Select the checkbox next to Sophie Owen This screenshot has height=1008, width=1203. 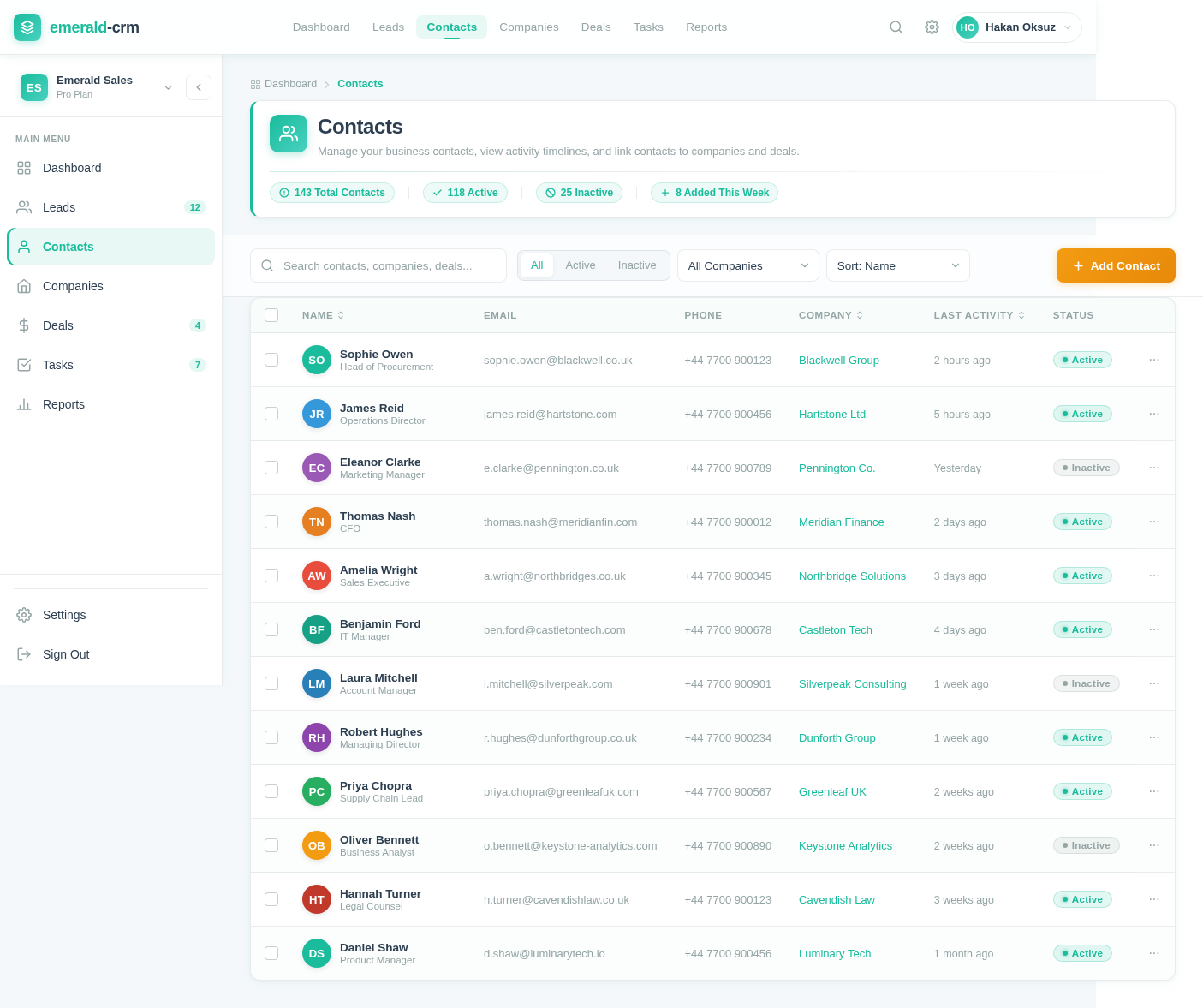pyautogui.click(x=271, y=360)
